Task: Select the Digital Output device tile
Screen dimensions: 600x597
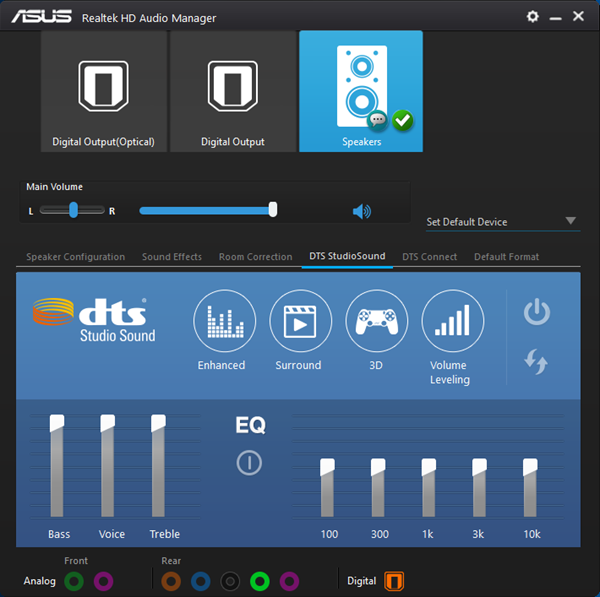Action: [233, 91]
